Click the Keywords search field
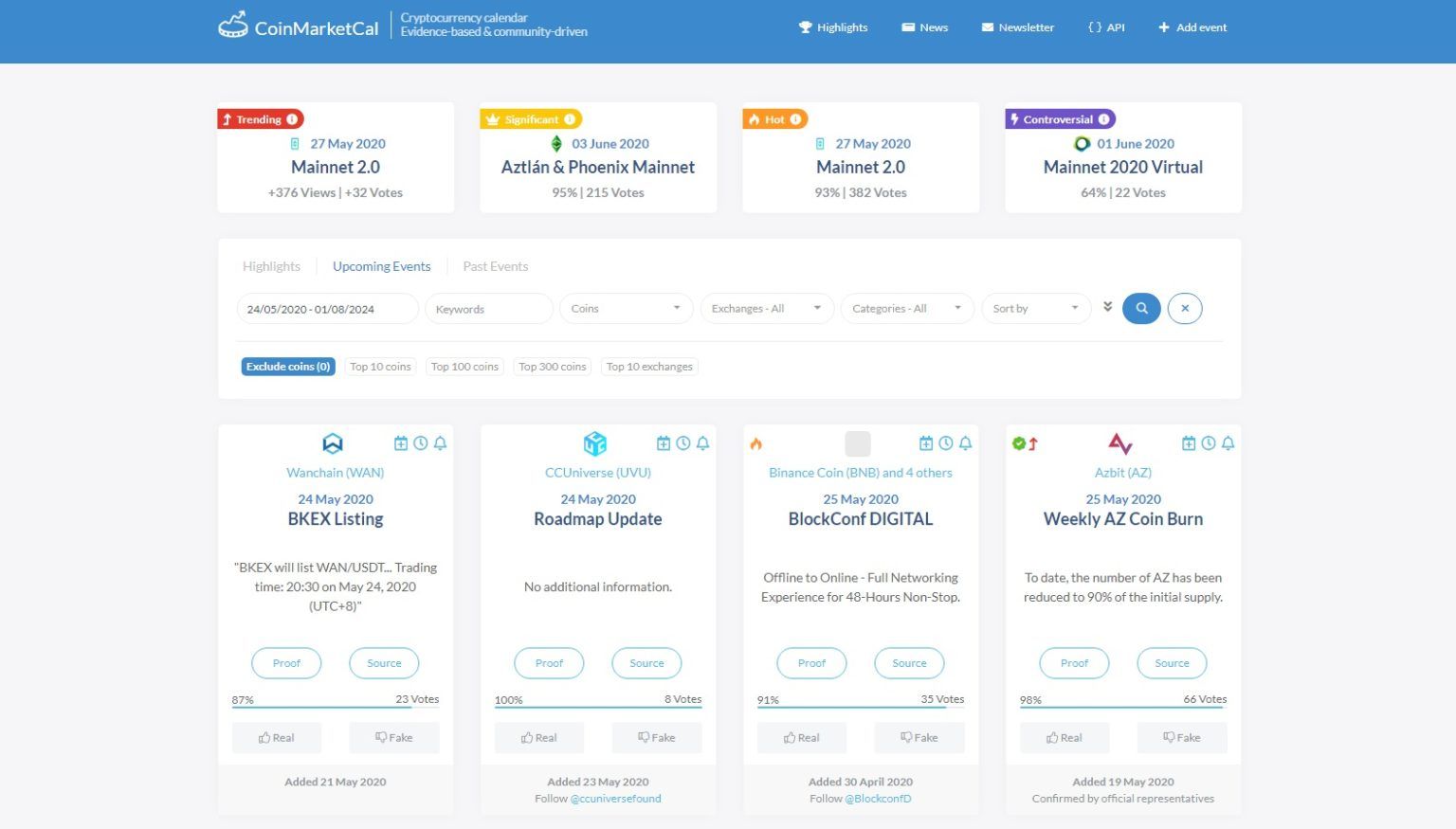Screen dimensions: 1456x829 point(489,309)
